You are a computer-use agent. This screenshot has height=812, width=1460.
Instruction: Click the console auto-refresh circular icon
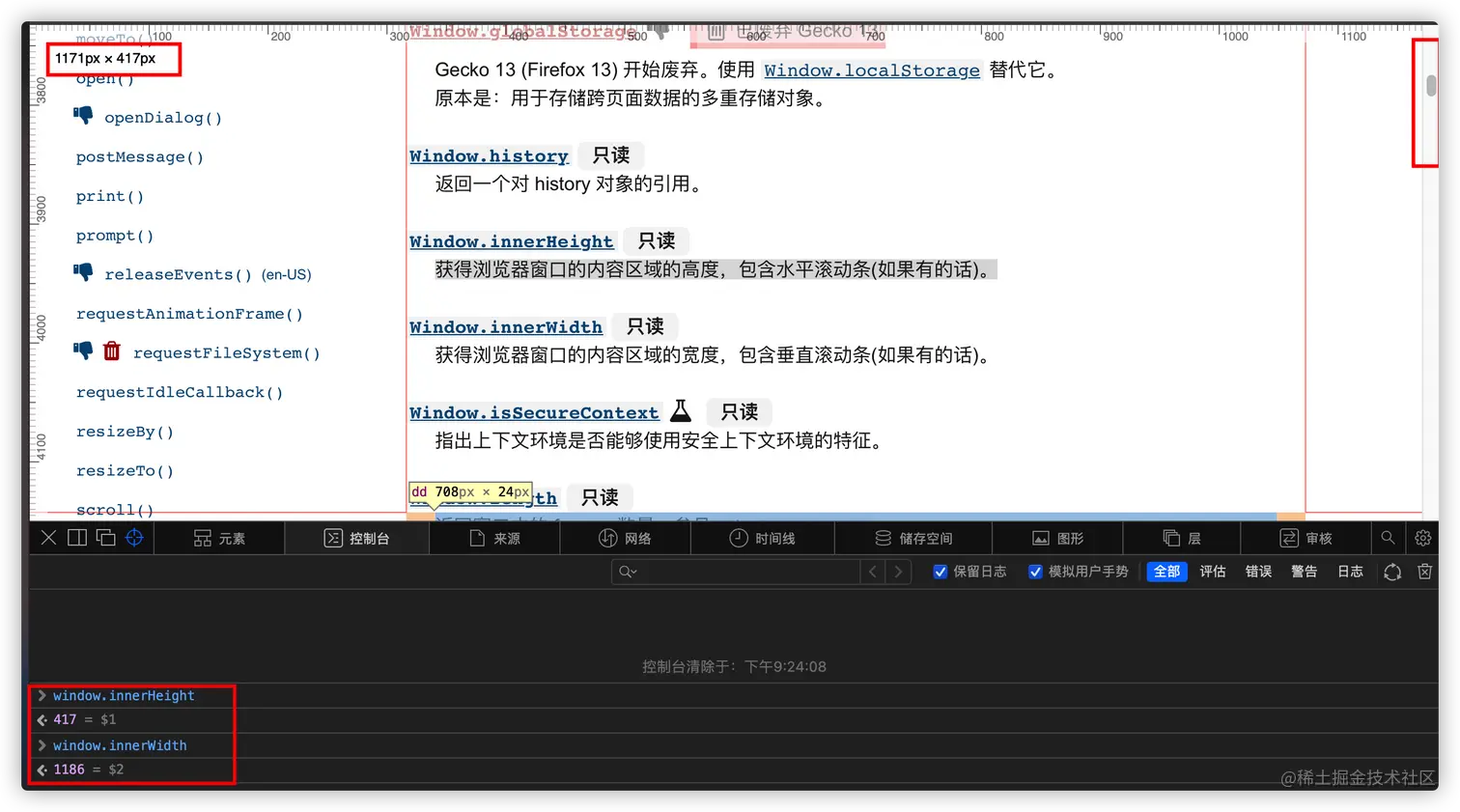1391,572
